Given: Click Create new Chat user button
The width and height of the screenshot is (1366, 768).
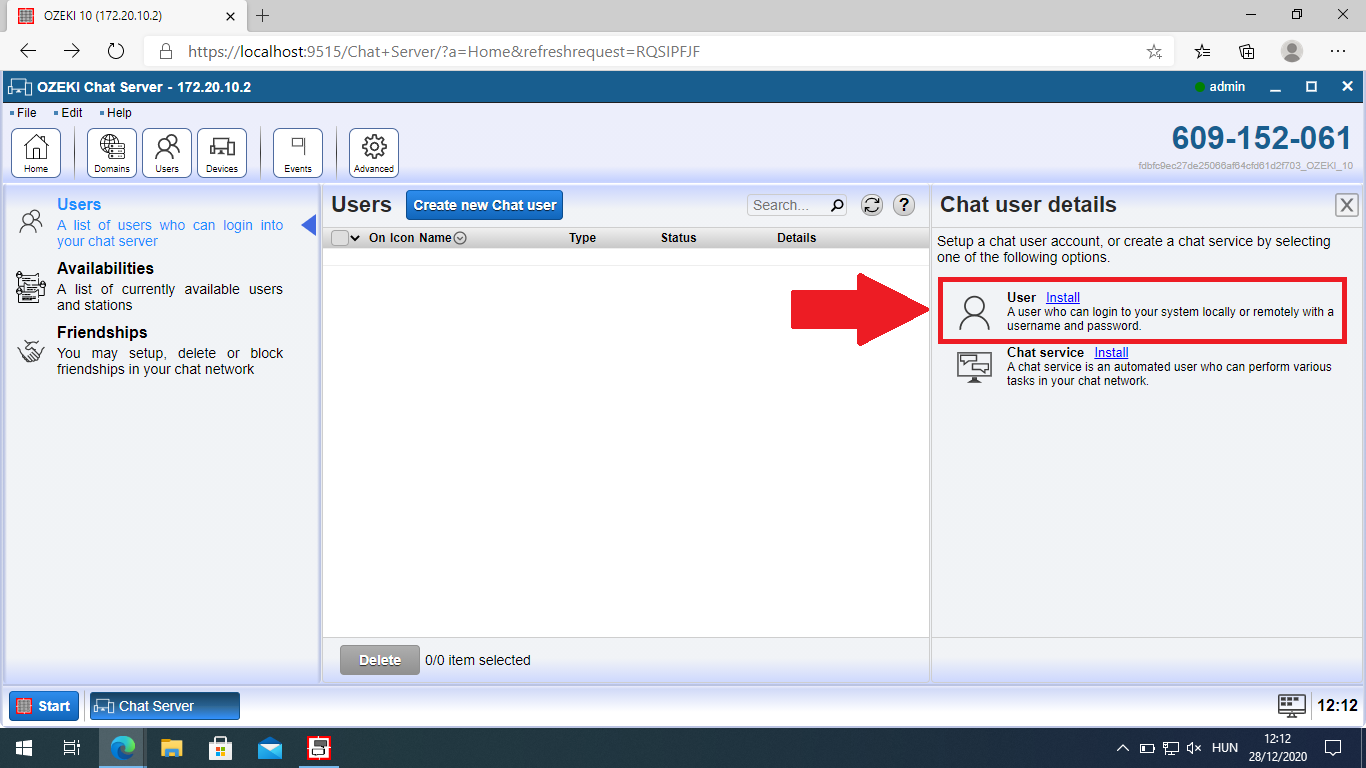Looking at the screenshot, I should [x=485, y=205].
